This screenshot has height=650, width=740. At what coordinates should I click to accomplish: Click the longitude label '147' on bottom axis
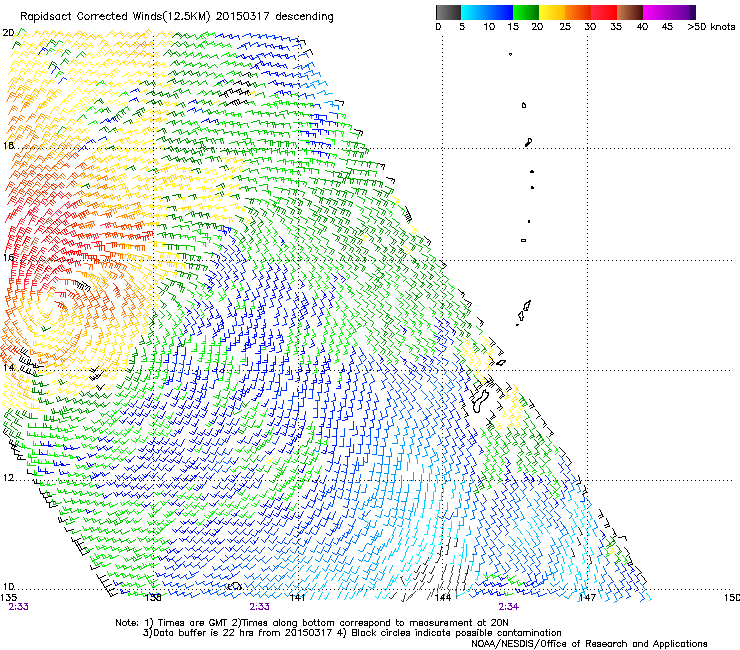click(x=587, y=598)
